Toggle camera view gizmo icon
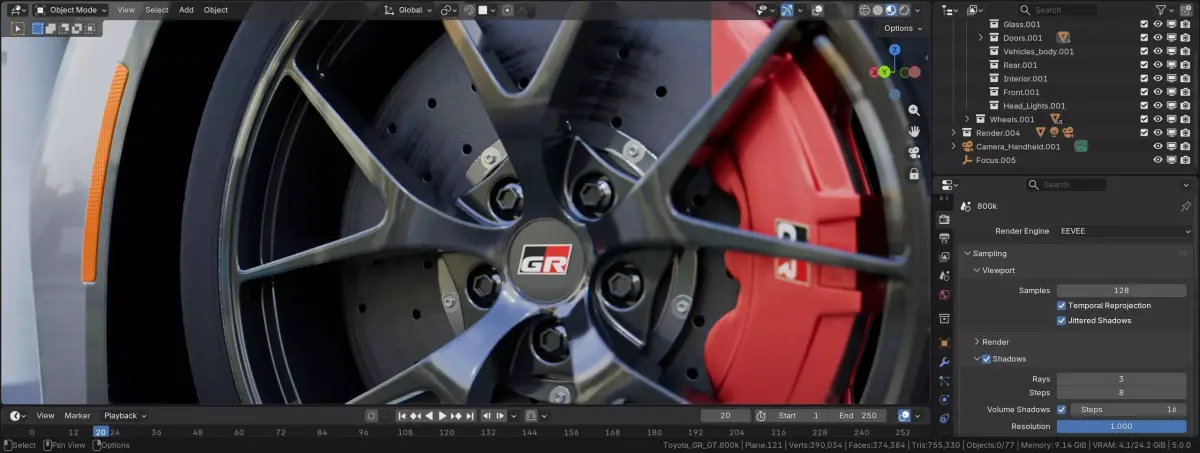 [914, 152]
